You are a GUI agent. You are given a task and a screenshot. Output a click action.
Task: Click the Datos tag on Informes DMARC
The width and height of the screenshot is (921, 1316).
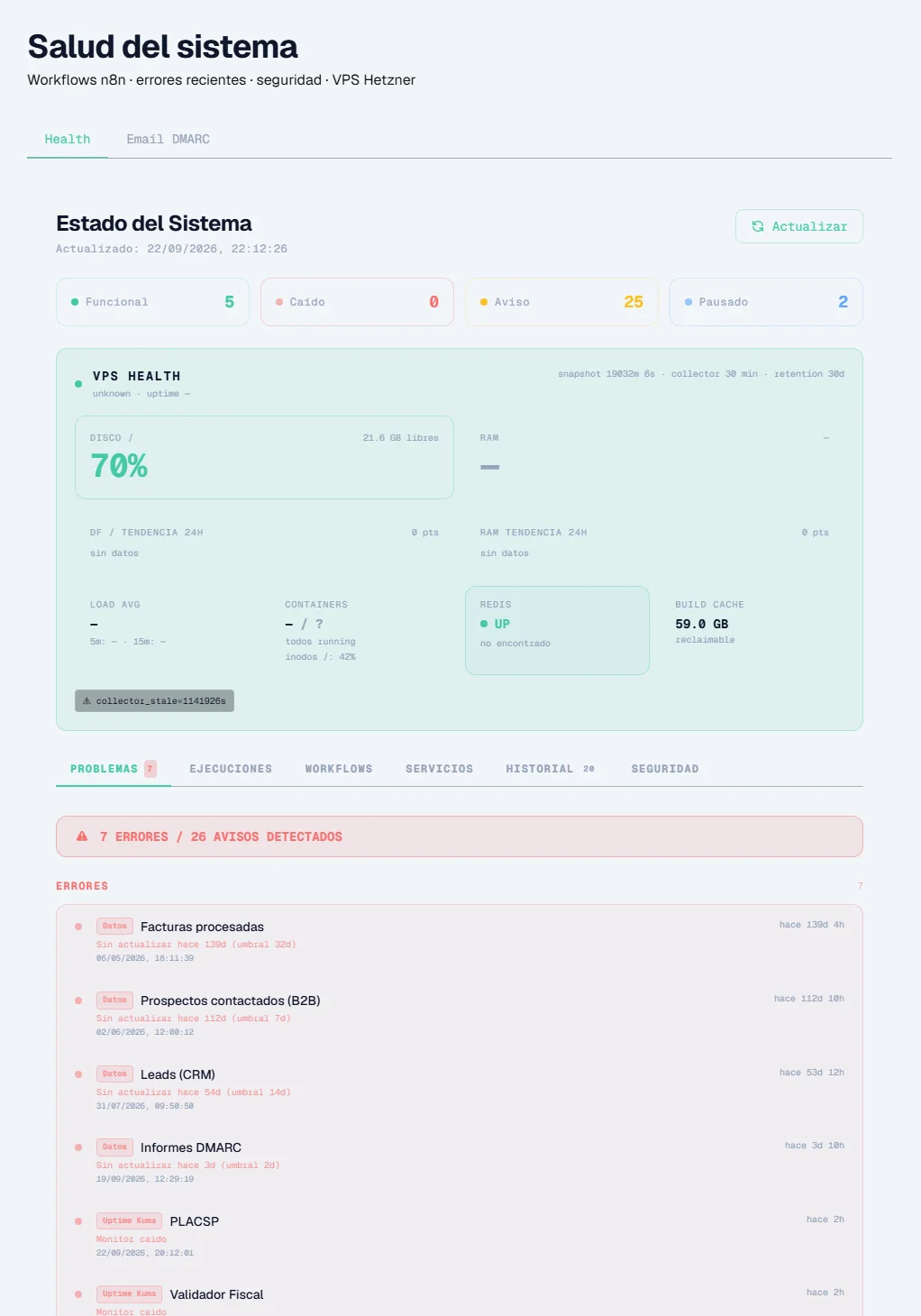[x=114, y=1147]
